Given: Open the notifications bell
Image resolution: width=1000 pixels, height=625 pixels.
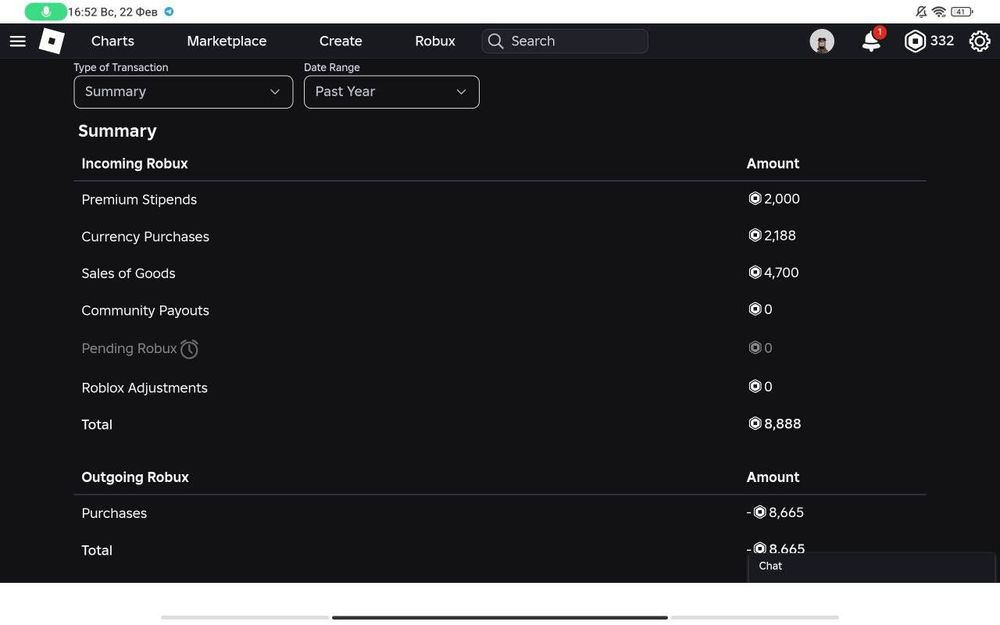Looking at the screenshot, I should (x=871, y=41).
